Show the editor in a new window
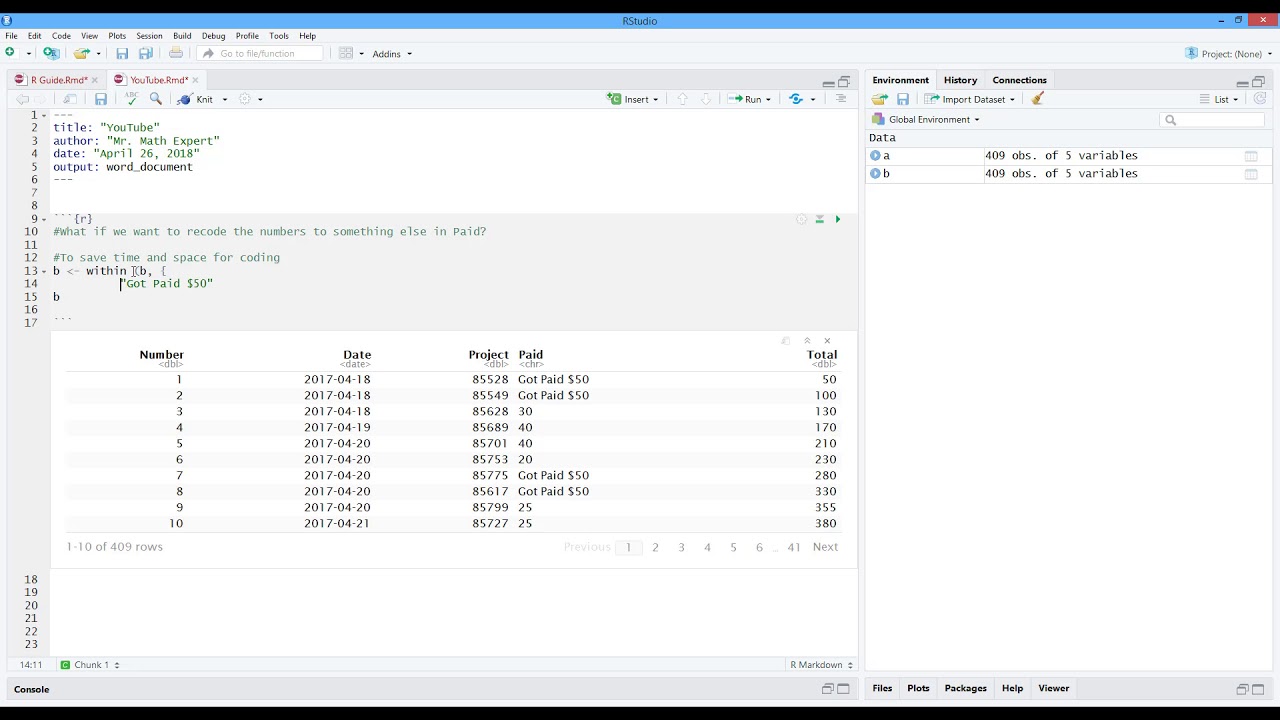This screenshot has width=1280, height=720. 70,99
